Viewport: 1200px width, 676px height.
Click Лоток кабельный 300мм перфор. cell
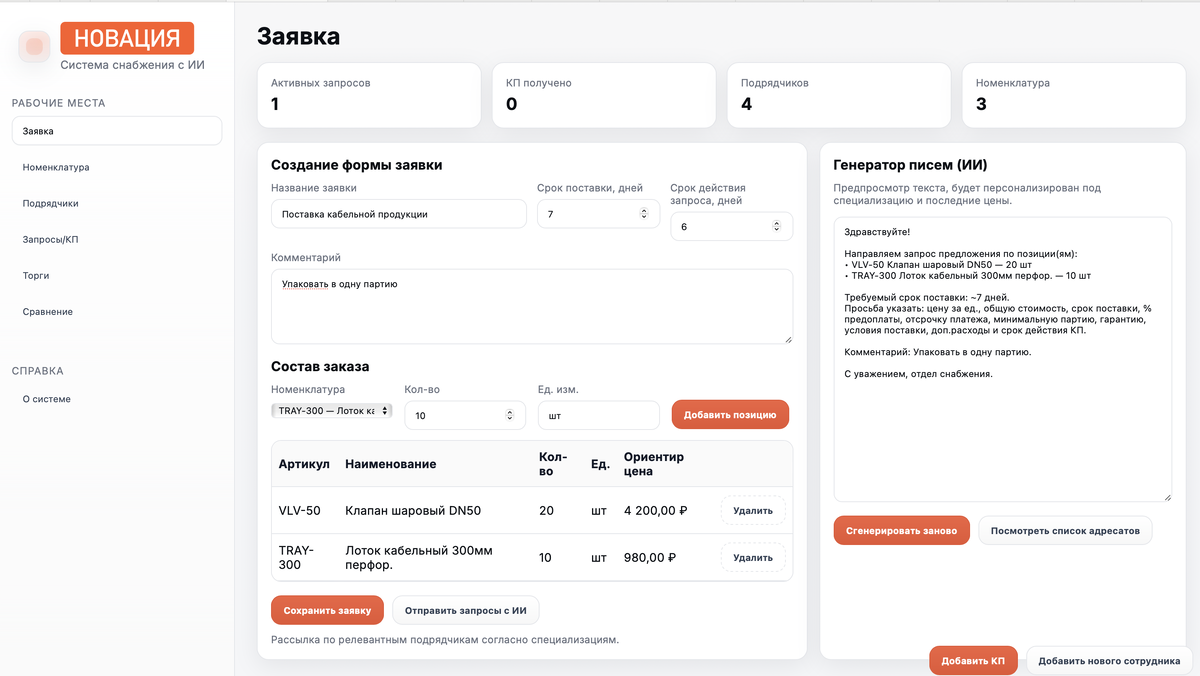(418, 558)
